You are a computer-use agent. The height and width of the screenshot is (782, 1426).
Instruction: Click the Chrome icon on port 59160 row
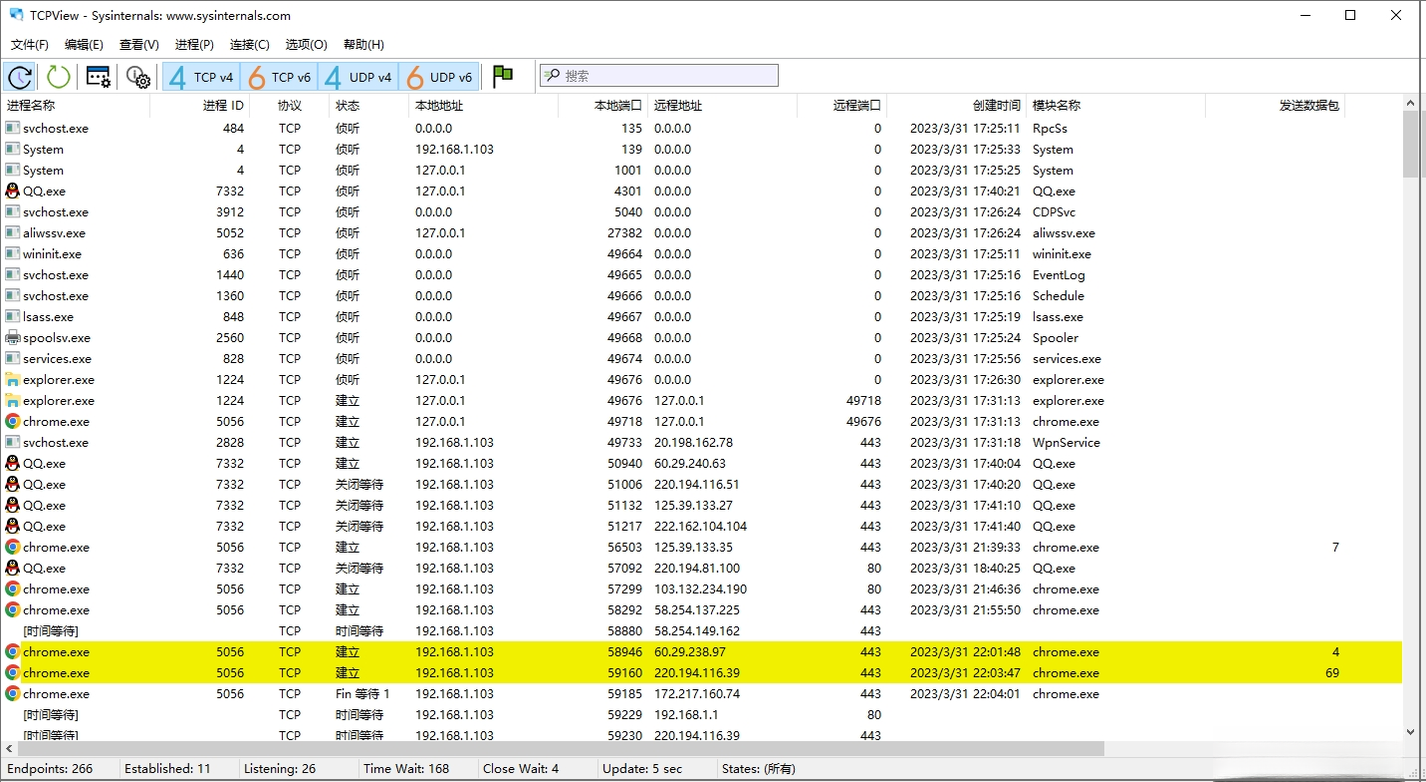12,673
